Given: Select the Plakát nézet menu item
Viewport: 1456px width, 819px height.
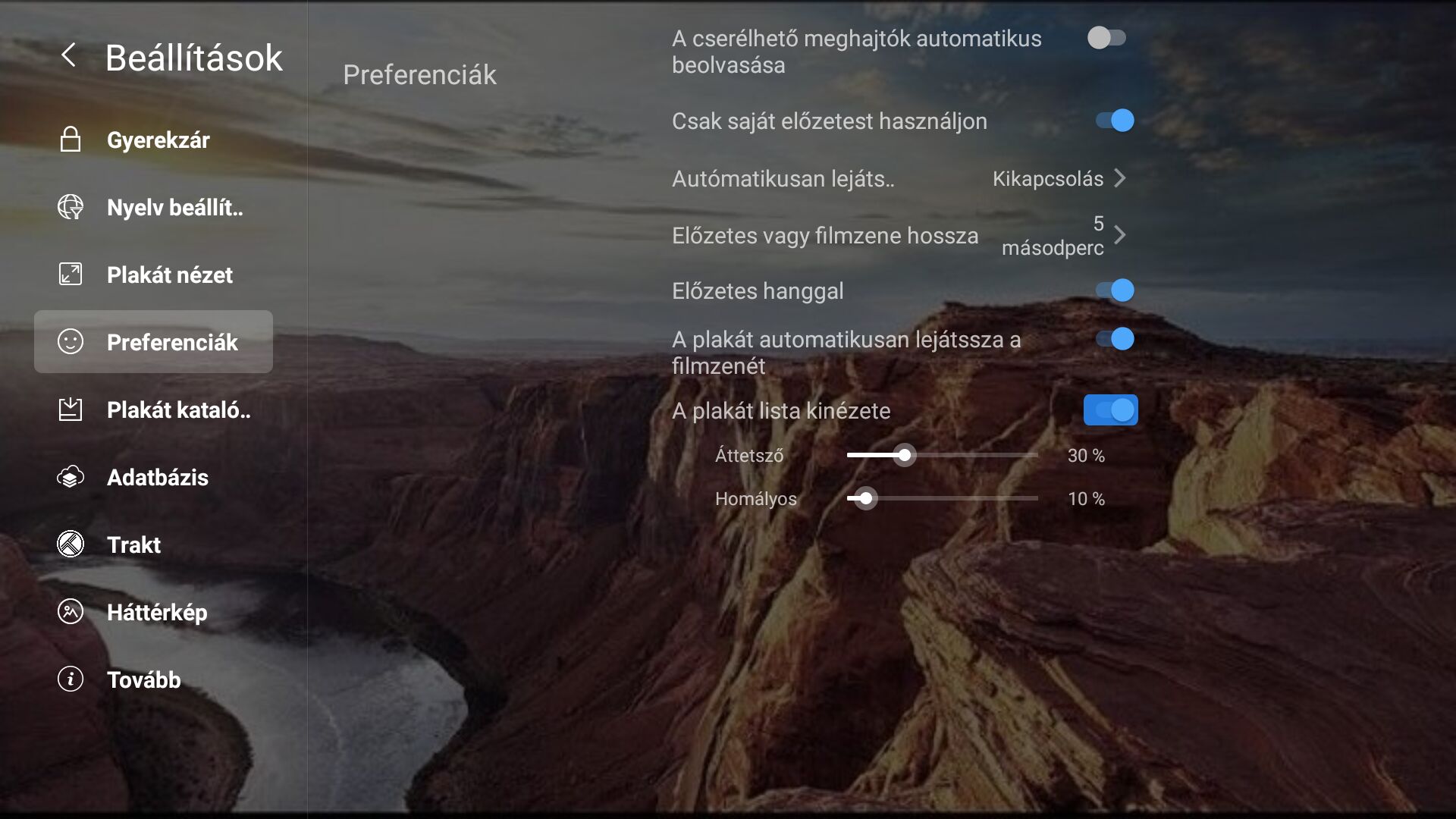Looking at the screenshot, I should pos(153,275).
